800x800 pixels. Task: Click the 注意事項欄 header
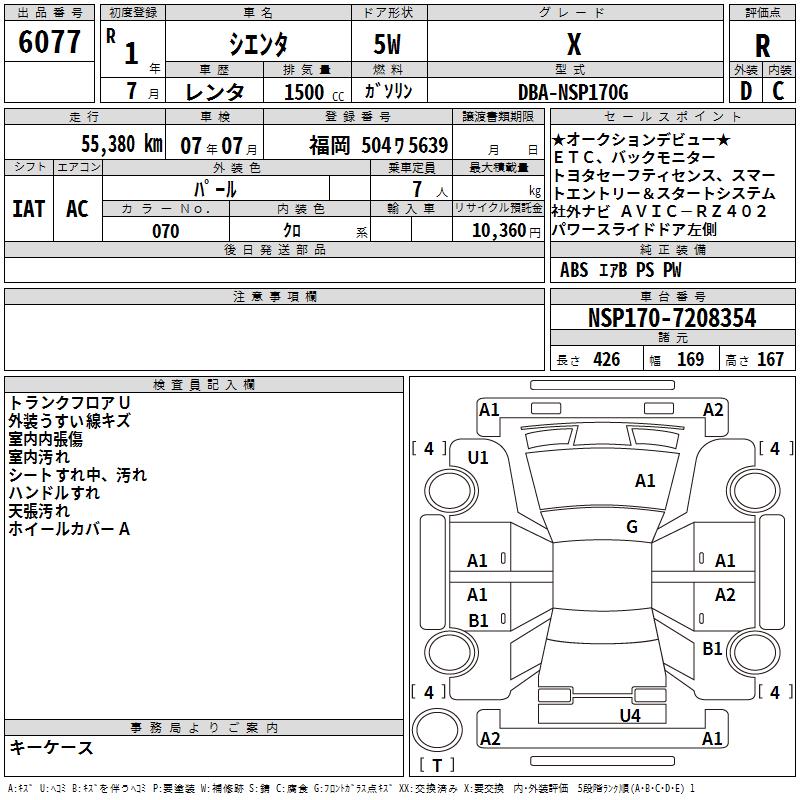[275, 296]
